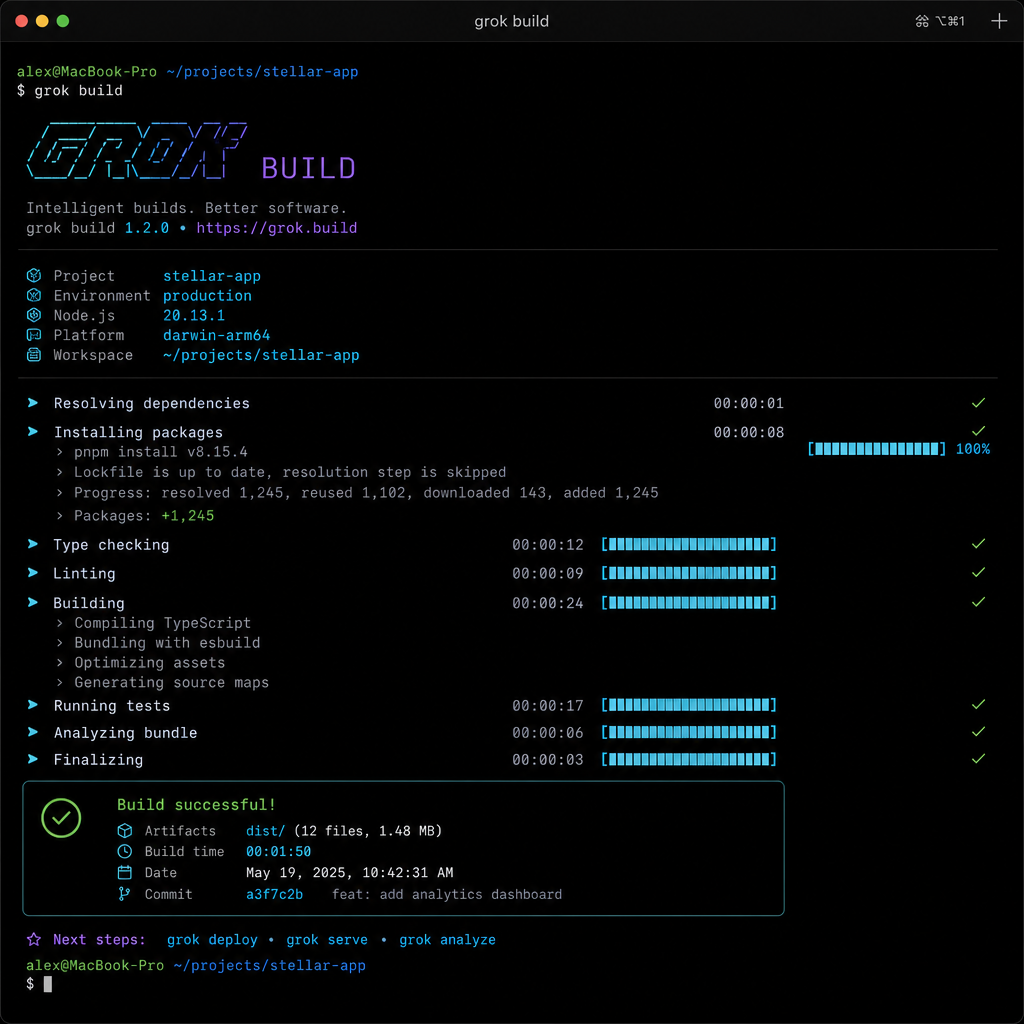The image size is (1024, 1024).
Task: Click the pane shortcut indicator ⌥⌘1 in title bar
Action: click(940, 21)
